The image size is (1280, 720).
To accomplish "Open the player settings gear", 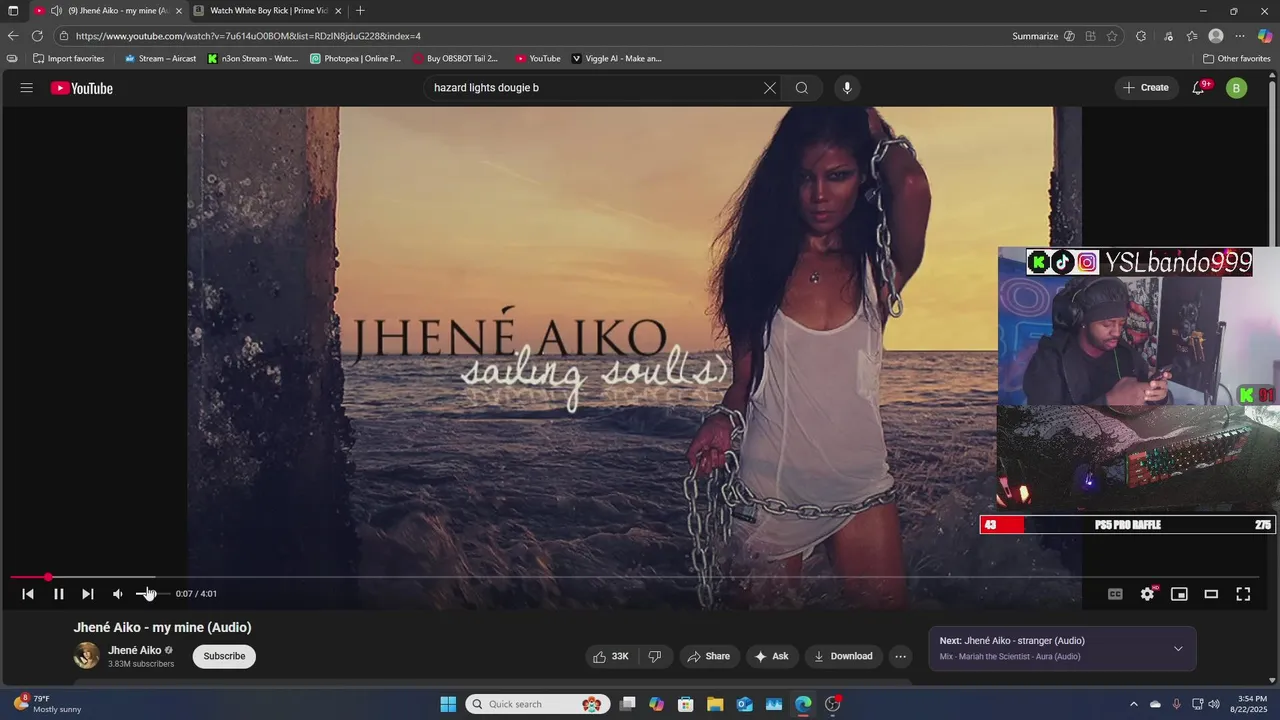I will (x=1147, y=594).
